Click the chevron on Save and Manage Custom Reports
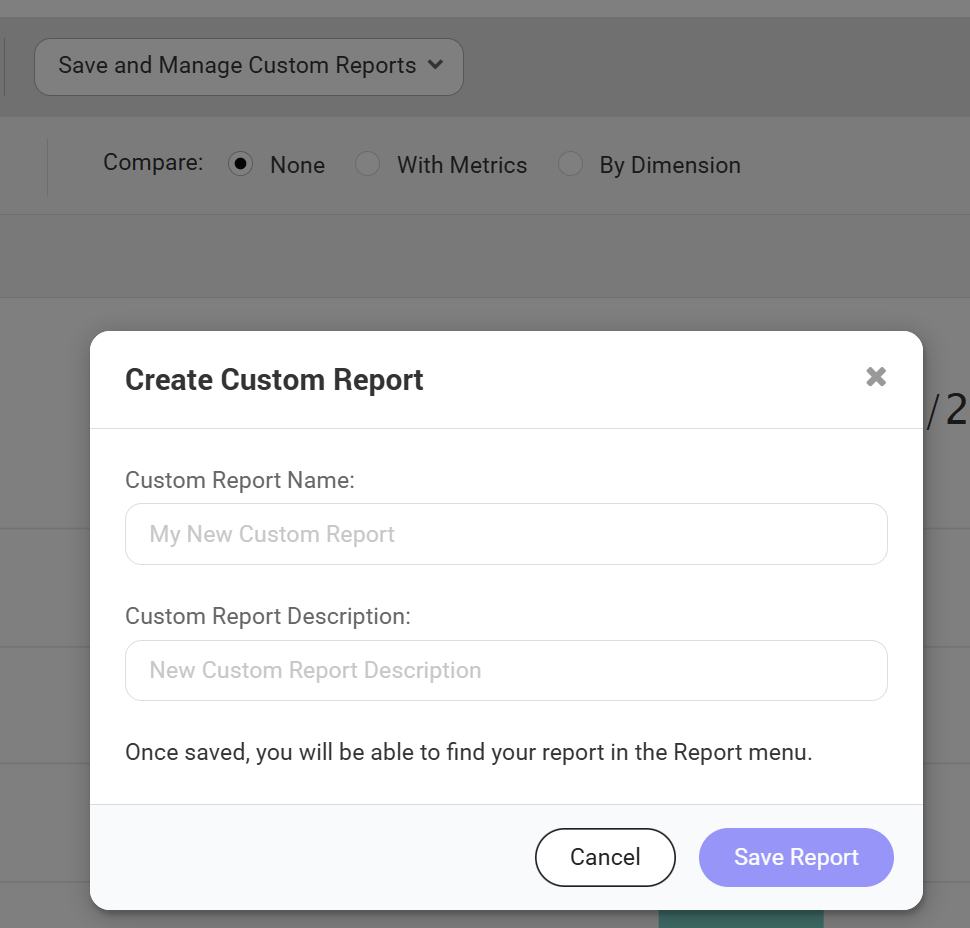970x928 pixels. click(435, 65)
